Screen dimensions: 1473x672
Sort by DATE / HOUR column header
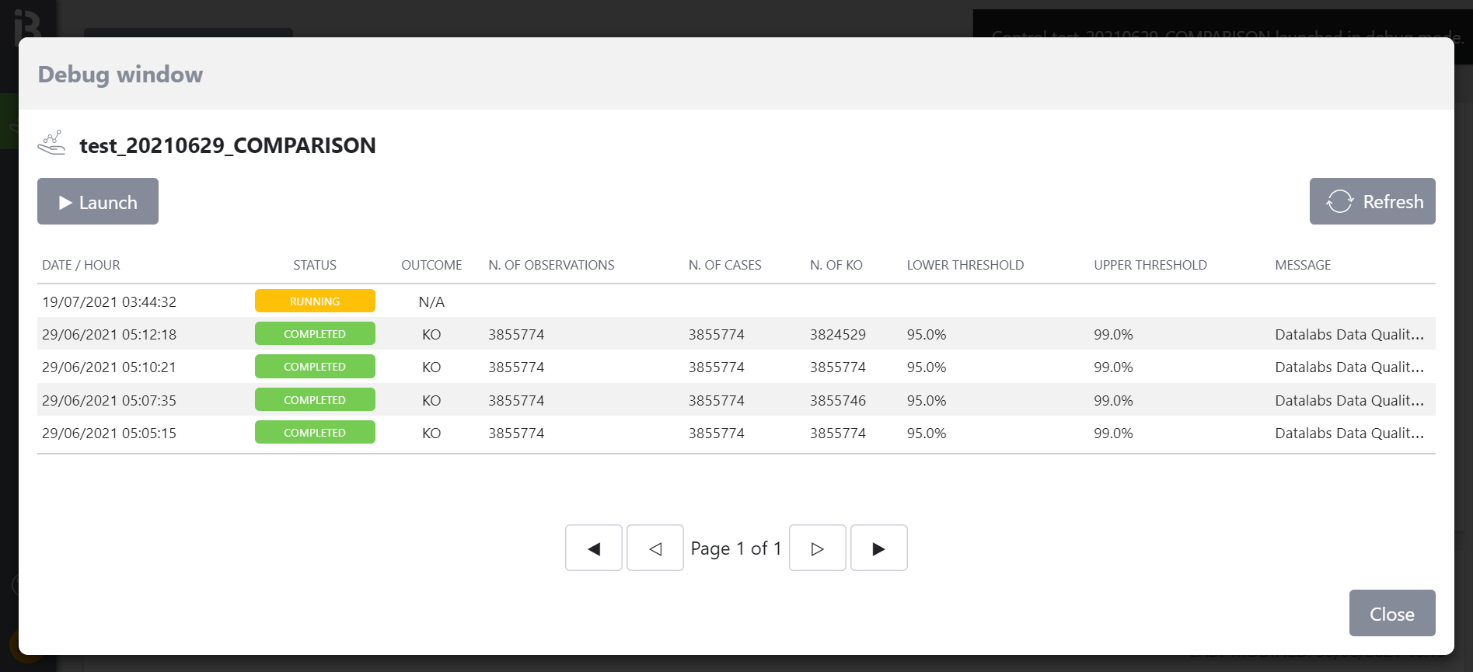(81, 266)
